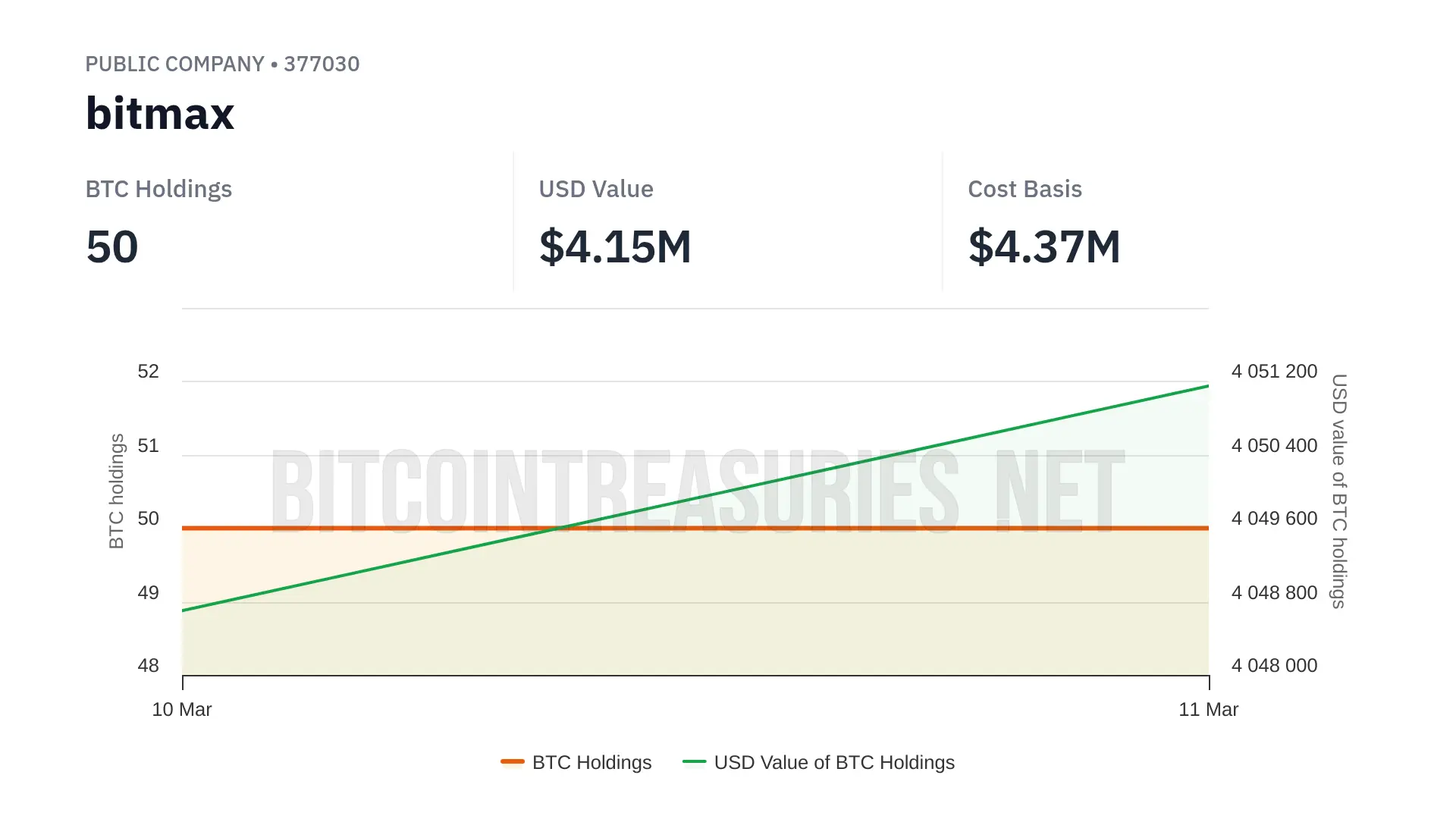Toggle USD Value of BTC Holdings legend
1456x819 pixels.
[x=833, y=762]
